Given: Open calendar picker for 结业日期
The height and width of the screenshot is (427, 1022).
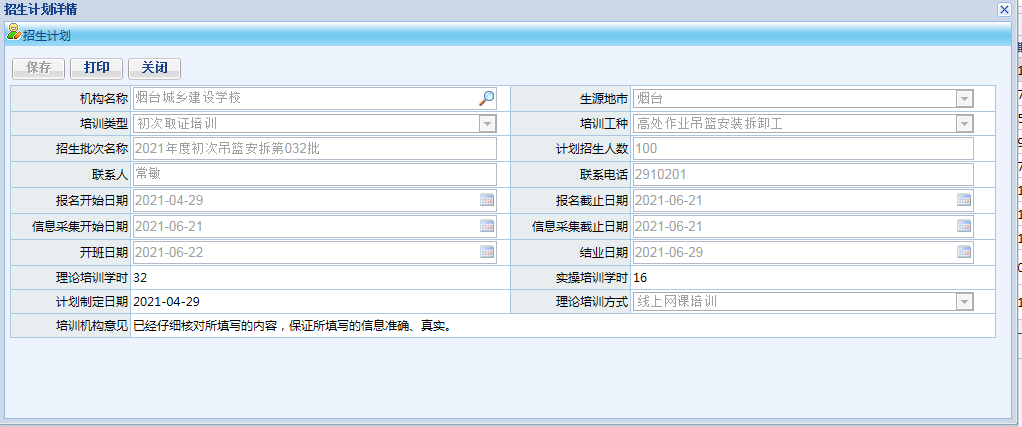Looking at the screenshot, I should tap(964, 251).
